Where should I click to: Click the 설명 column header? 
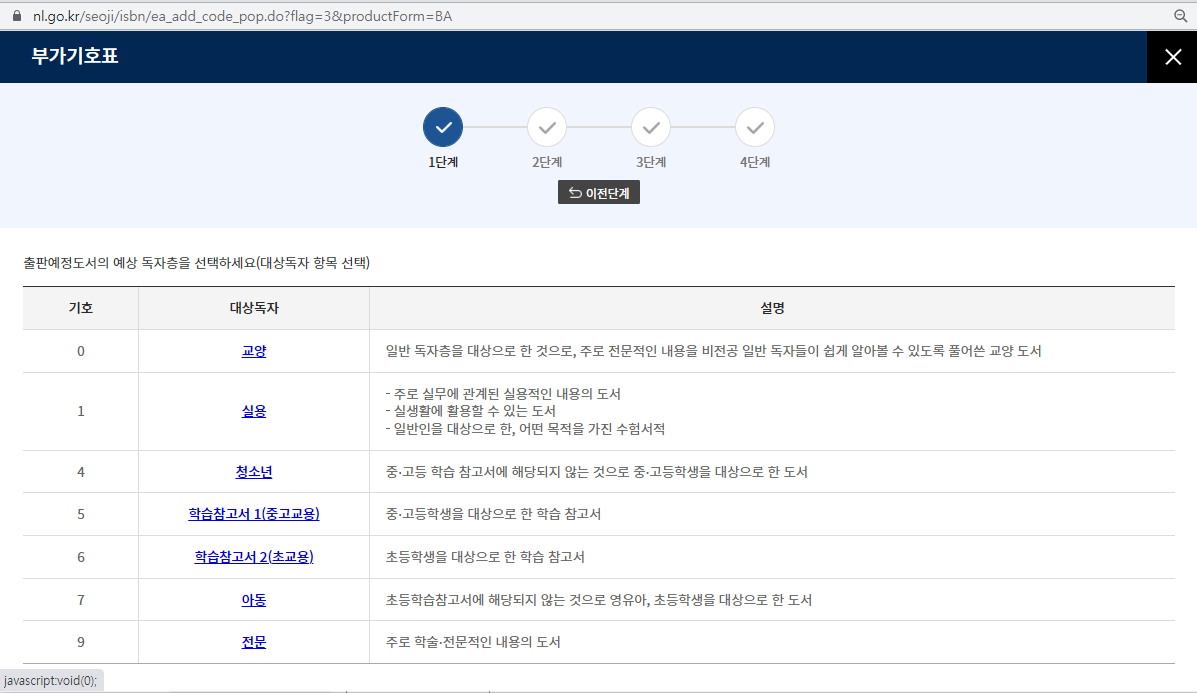[x=772, y=308]
